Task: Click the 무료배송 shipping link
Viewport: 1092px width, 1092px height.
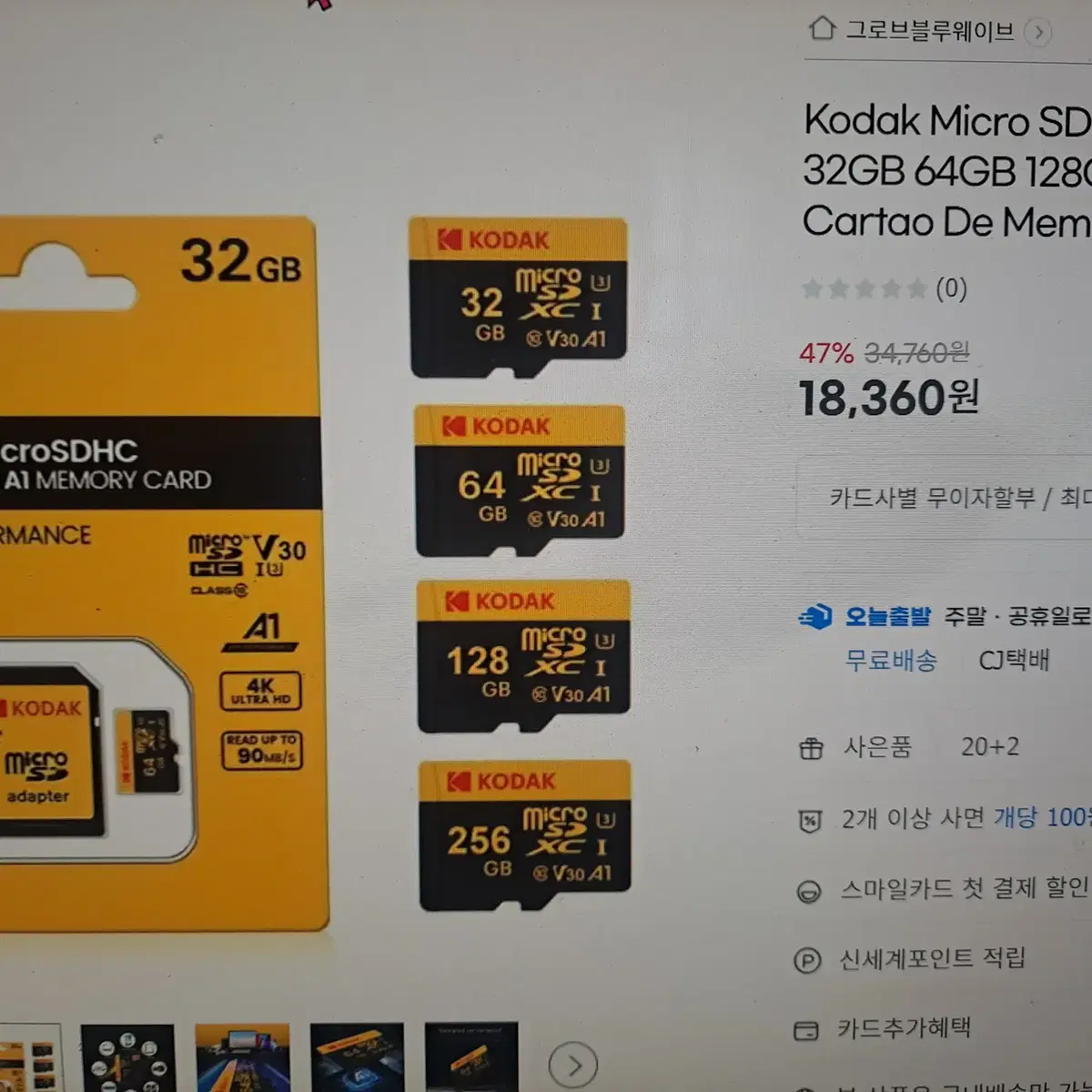Action: [891, 660]
